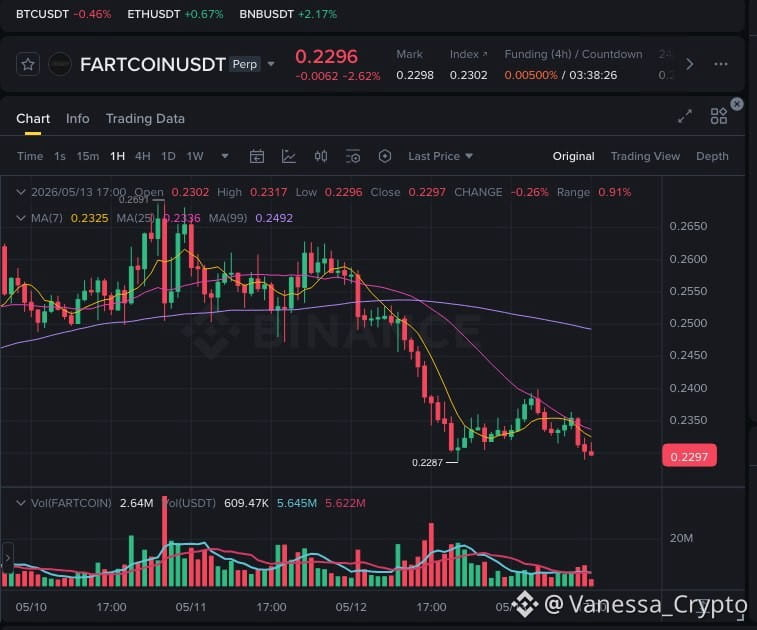
Task: Click the 20M volume axis label
Action: (681, 538)
